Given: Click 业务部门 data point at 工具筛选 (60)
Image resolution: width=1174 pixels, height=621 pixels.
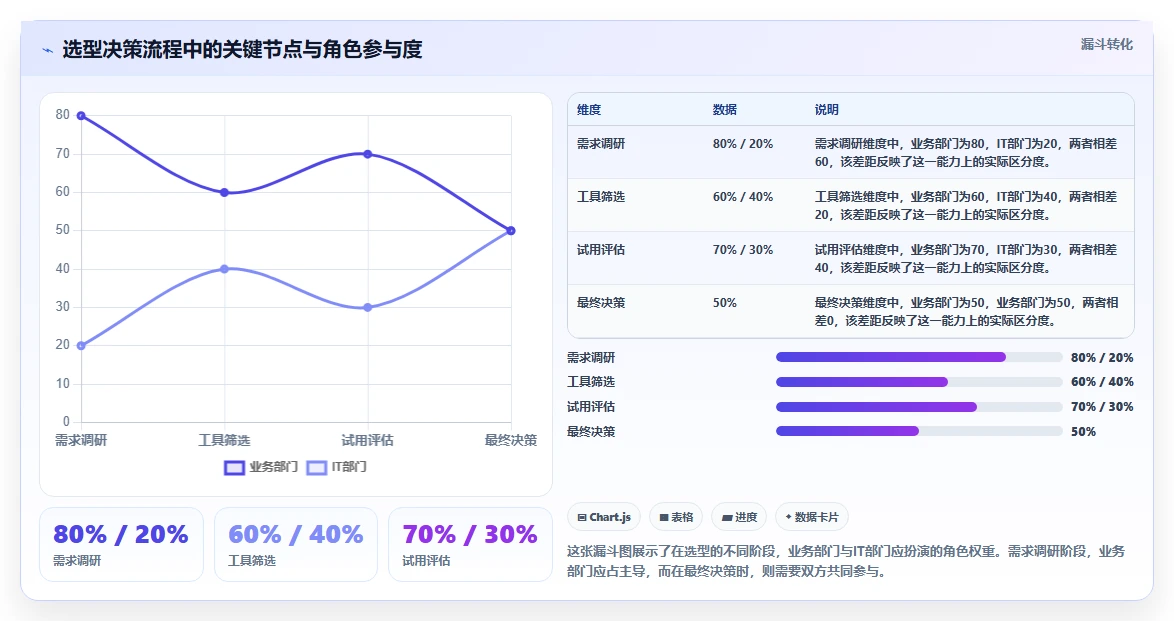Looking at the screenshot, I should pyautogui.click(x=224, y=193).
